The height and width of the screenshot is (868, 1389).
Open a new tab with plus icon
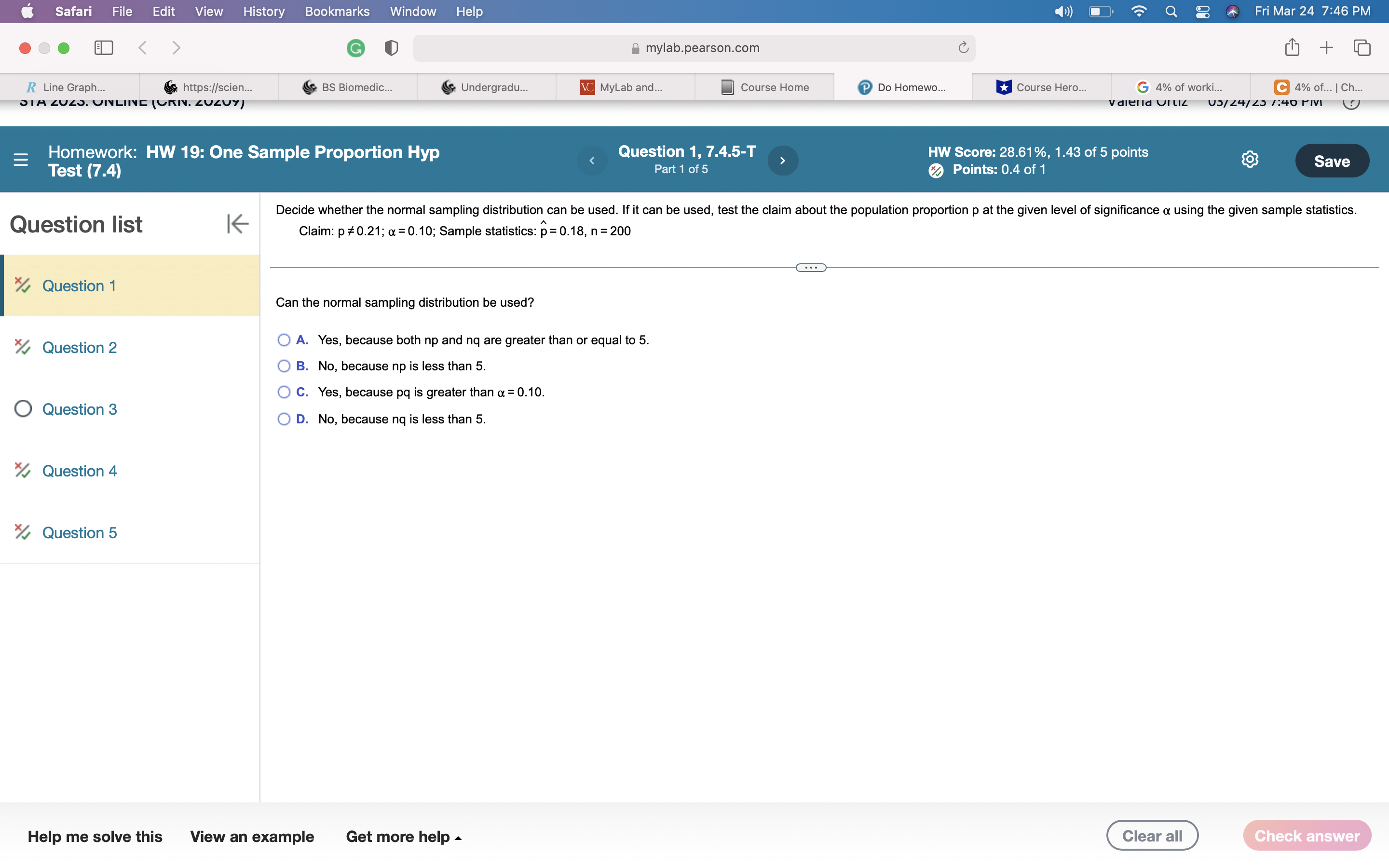[x=1326, y=48]
